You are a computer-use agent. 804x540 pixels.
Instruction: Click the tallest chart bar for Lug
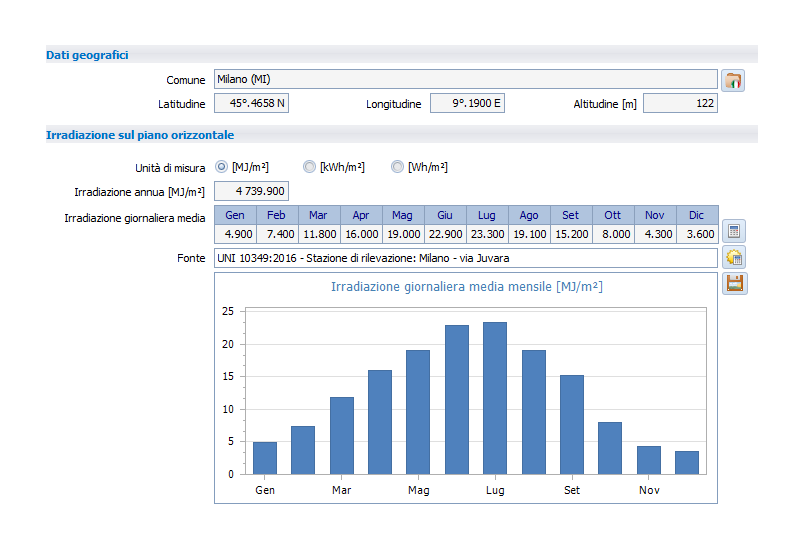(495, 398)
